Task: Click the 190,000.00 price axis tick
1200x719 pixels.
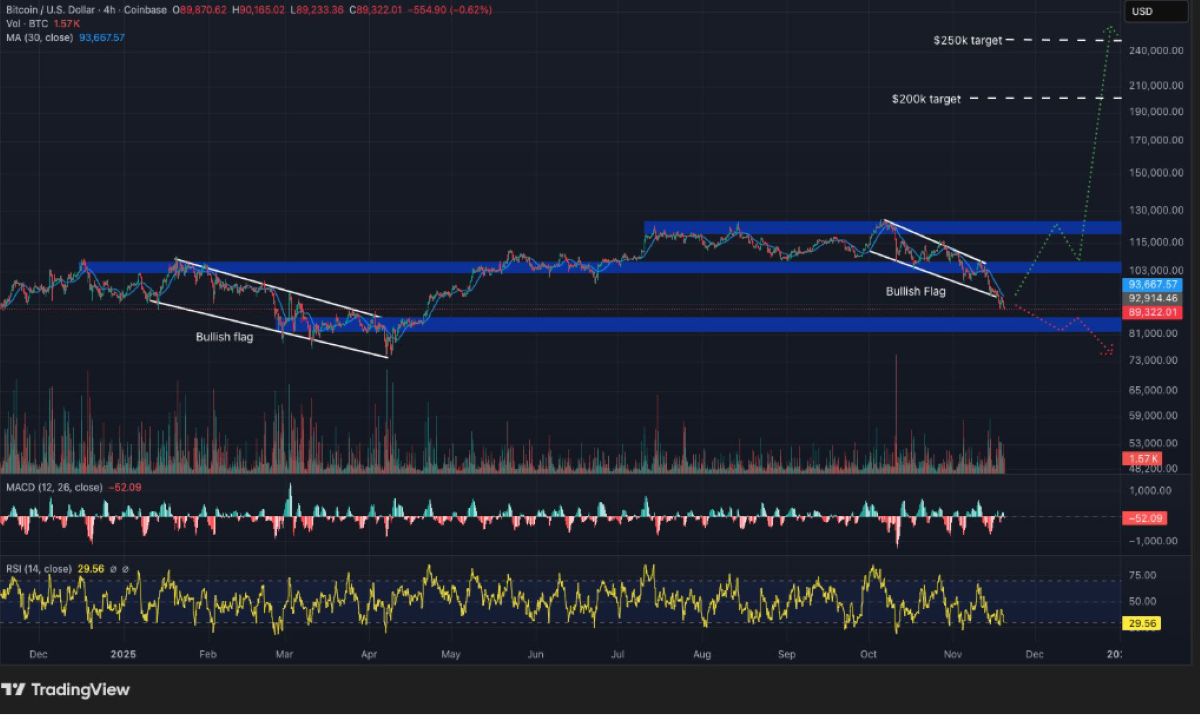Action: pyautogui.click(x=1155, y=111)
